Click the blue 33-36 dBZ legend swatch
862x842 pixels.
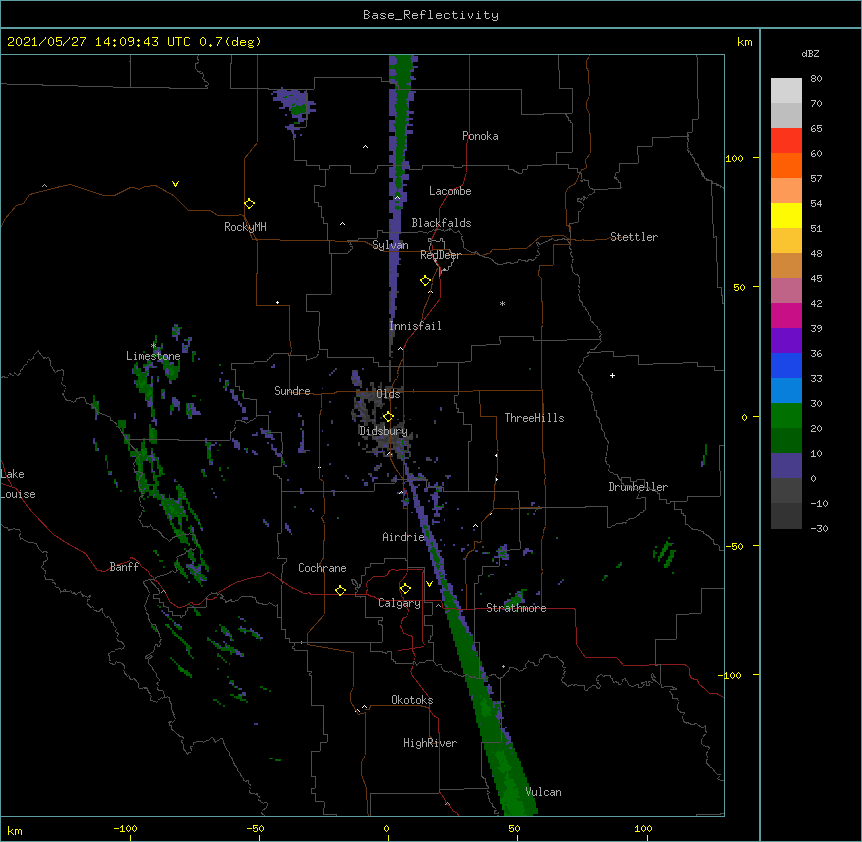(786, 365)
